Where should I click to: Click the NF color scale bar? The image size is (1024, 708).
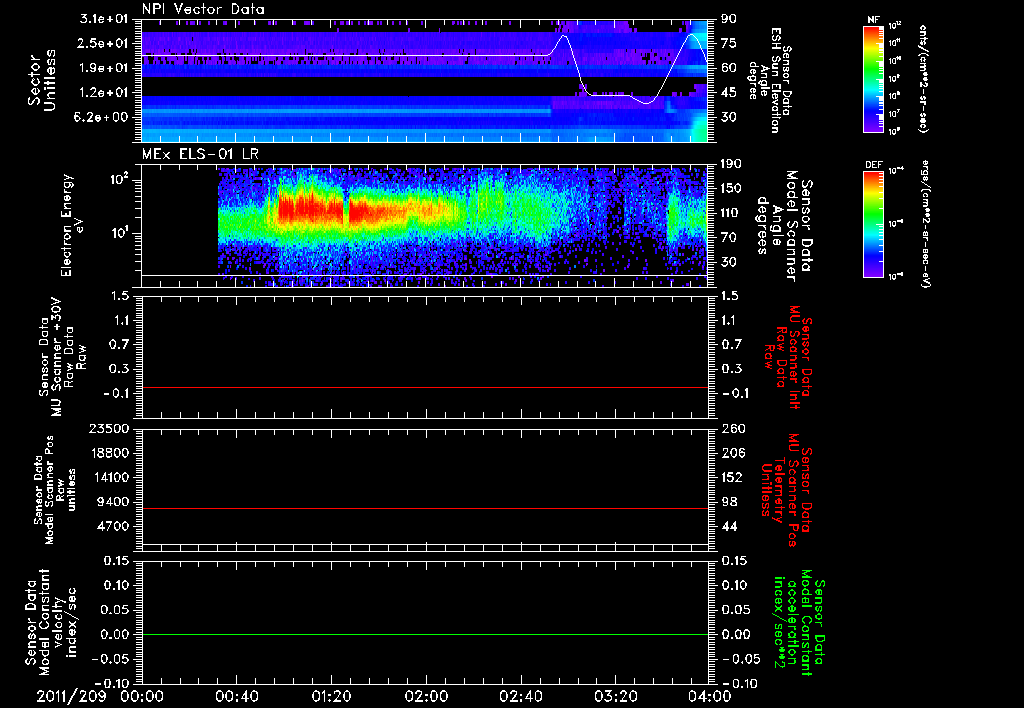[x=874, y=78]
